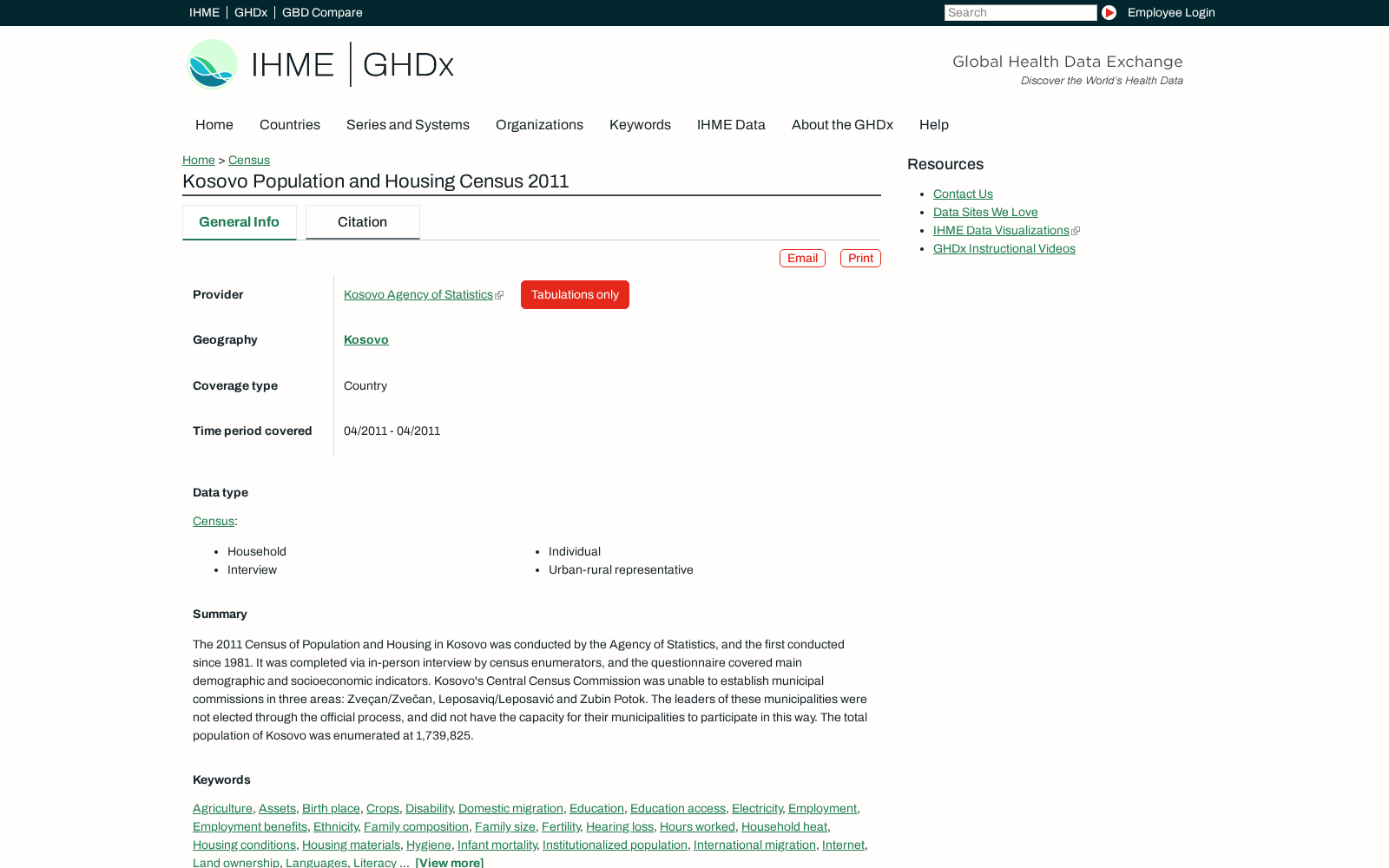Focus the Search input field
Screen dimensions: 1389x868
[x=1020, y=12]
